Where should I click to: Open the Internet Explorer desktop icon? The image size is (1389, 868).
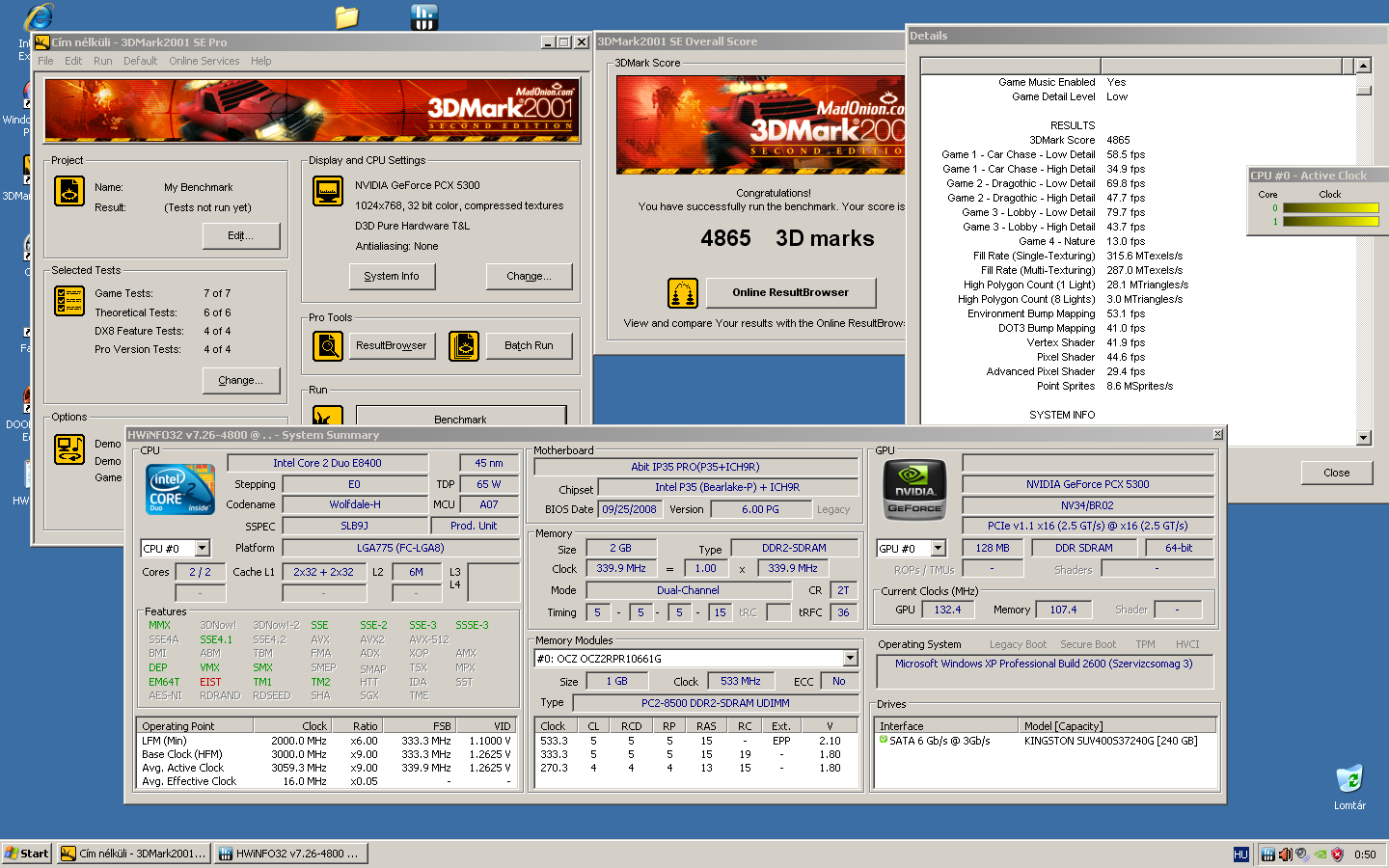[x=39, y=17]
